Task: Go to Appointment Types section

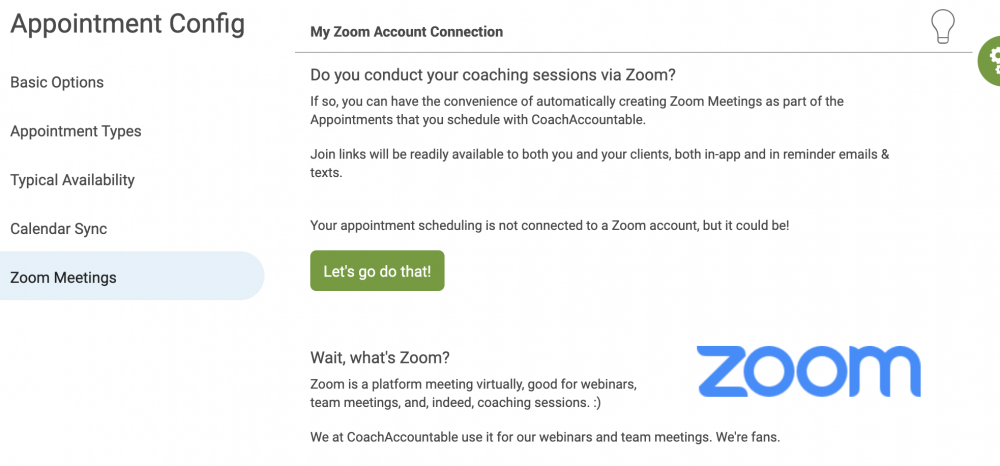Action: [x=76, y=131]
